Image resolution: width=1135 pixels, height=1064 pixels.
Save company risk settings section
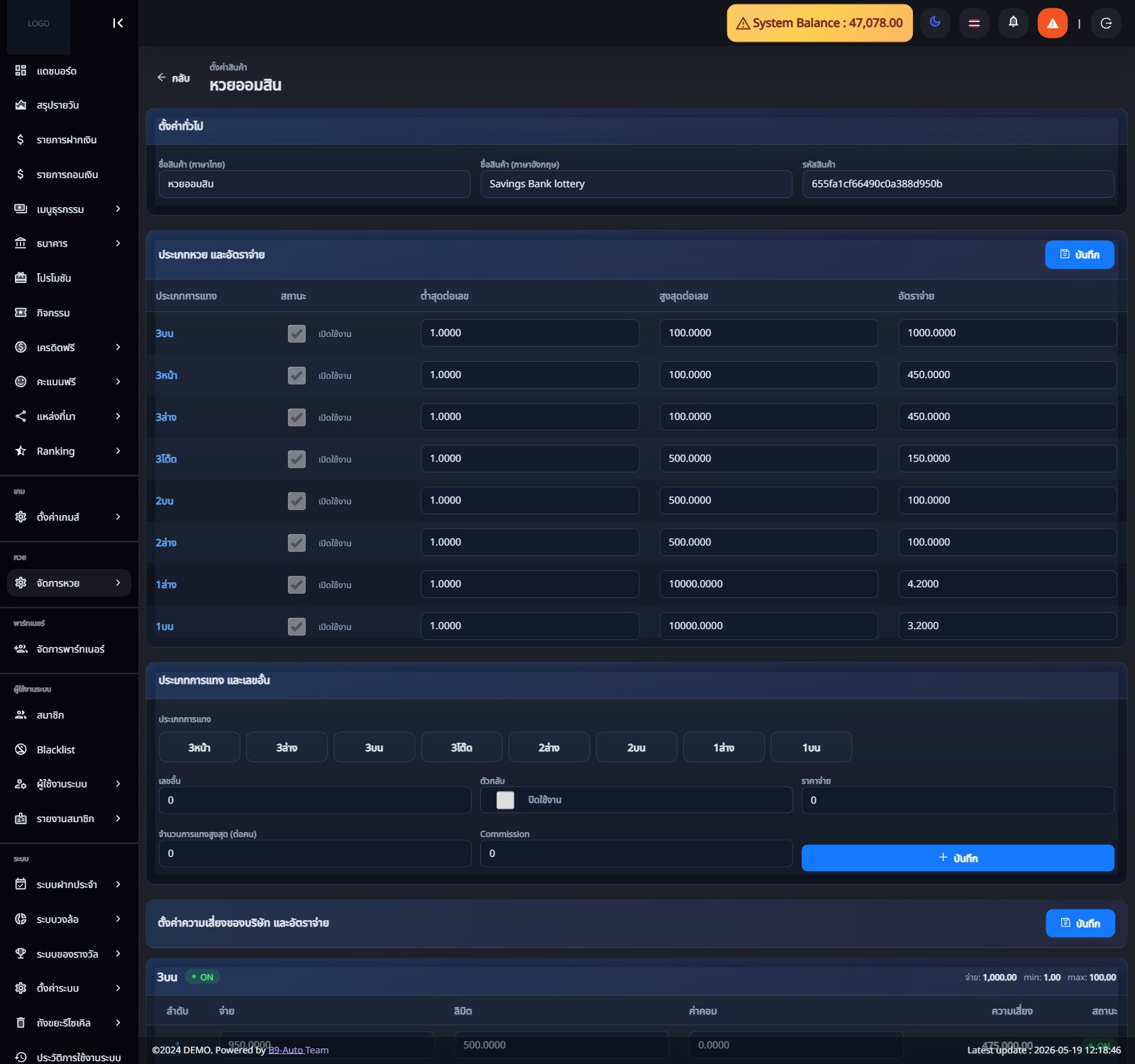click(x=1080, y=923)
